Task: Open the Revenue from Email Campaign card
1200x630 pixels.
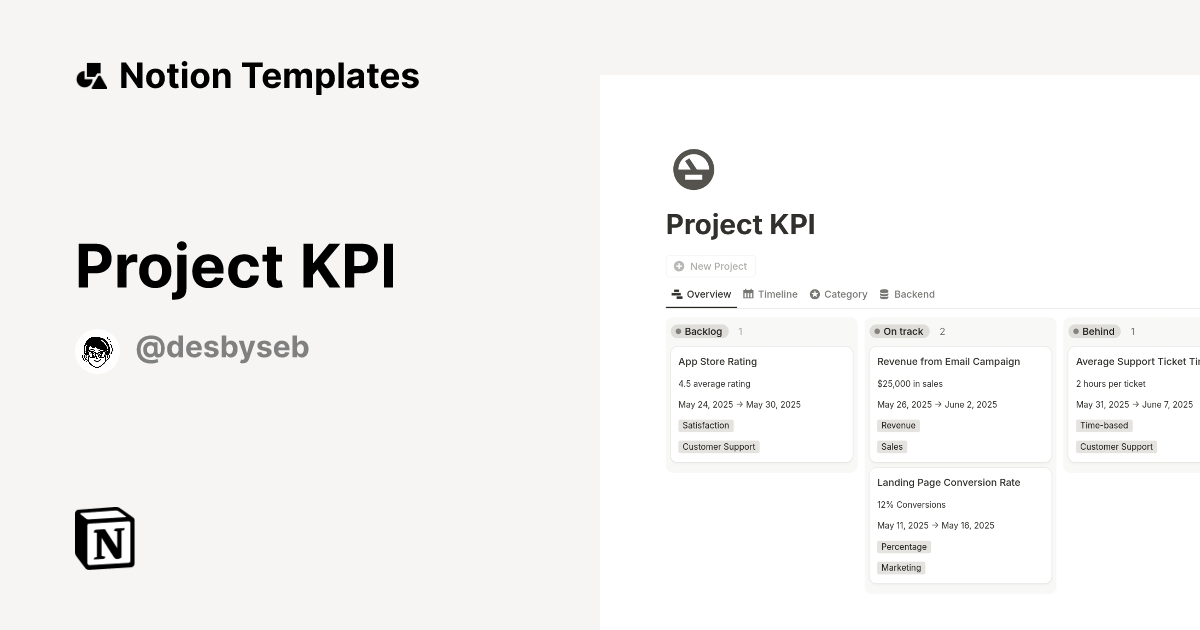Action: (x=948, y=361)
